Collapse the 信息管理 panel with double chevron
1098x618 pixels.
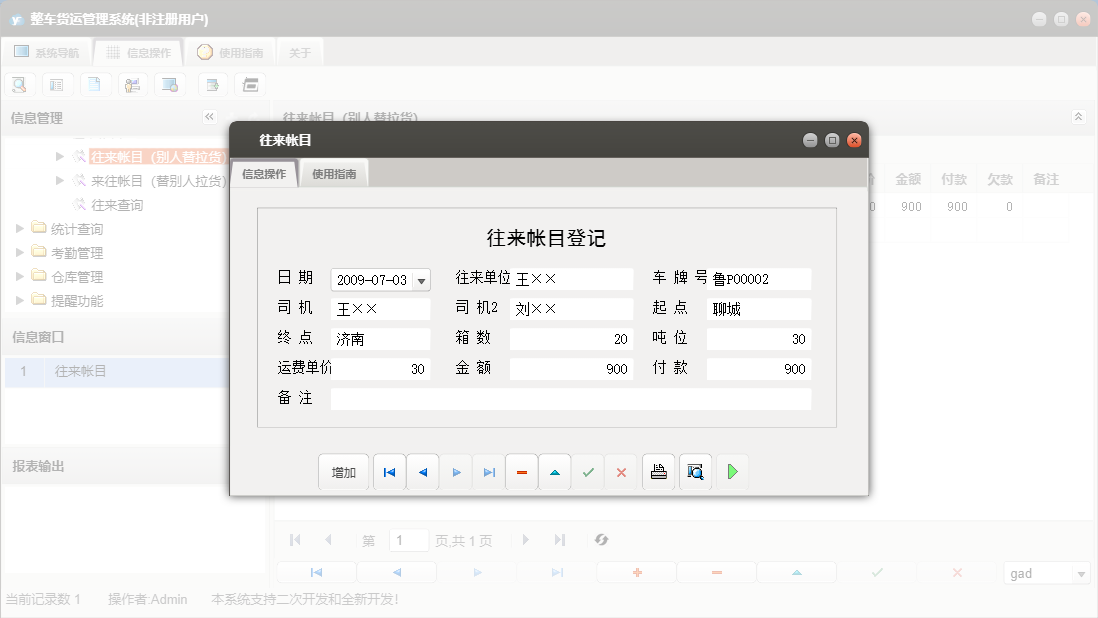(x=209, y=117)
